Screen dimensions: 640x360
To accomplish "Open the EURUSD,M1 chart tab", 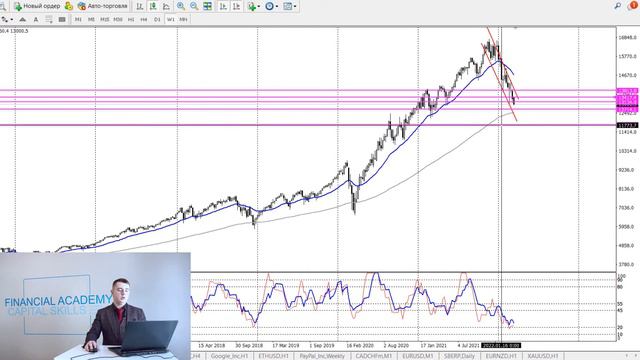I will (418, 356).
